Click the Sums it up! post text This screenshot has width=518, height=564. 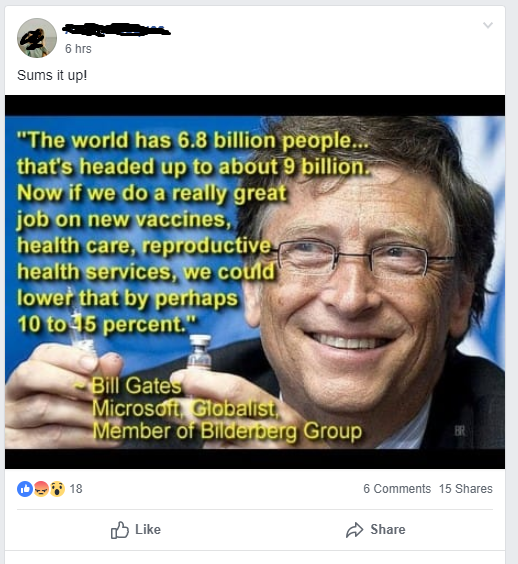52,76
